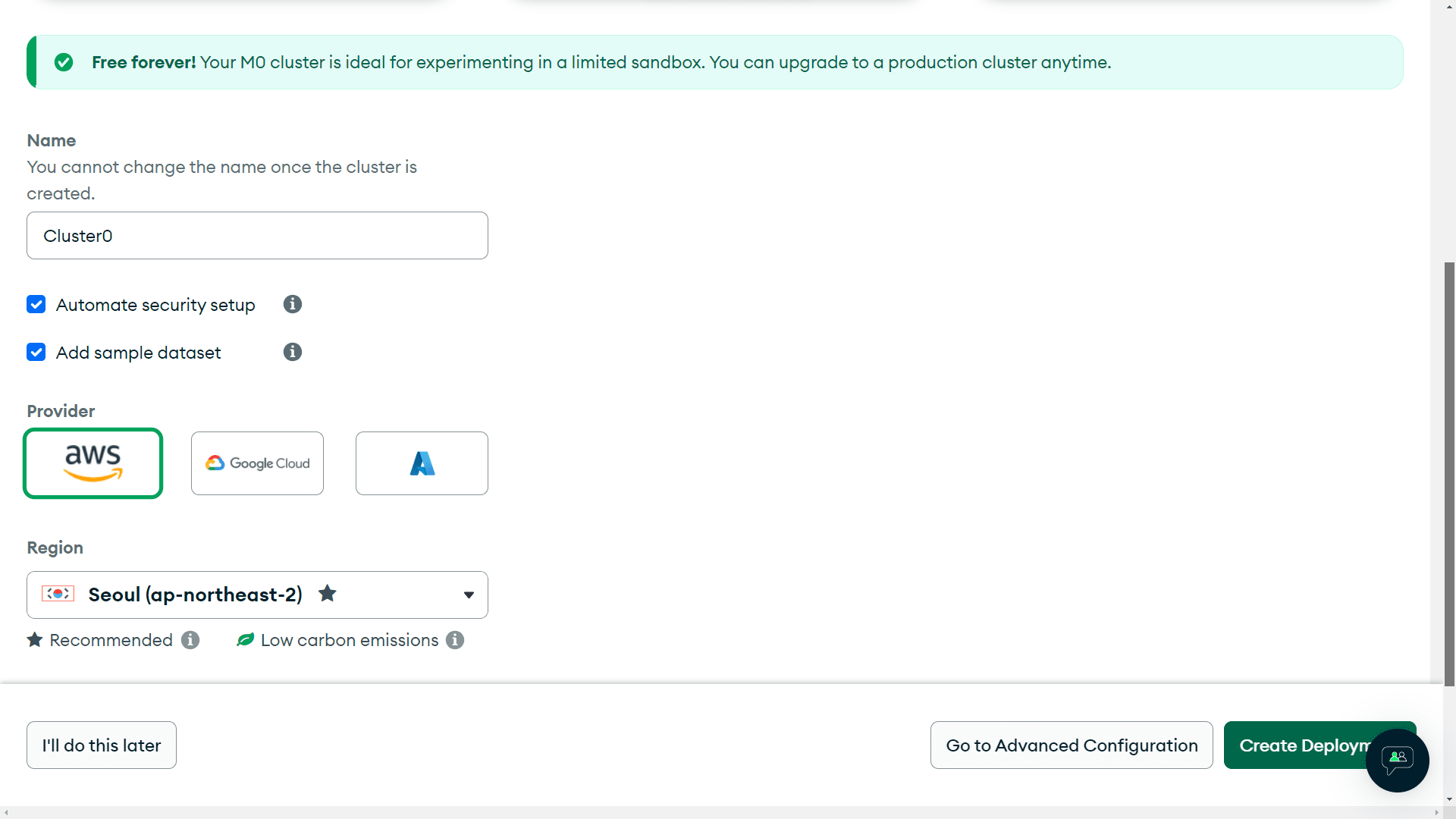Click the Recommended star icon
The image size is (1456, 819).
(x=36, y=640)
